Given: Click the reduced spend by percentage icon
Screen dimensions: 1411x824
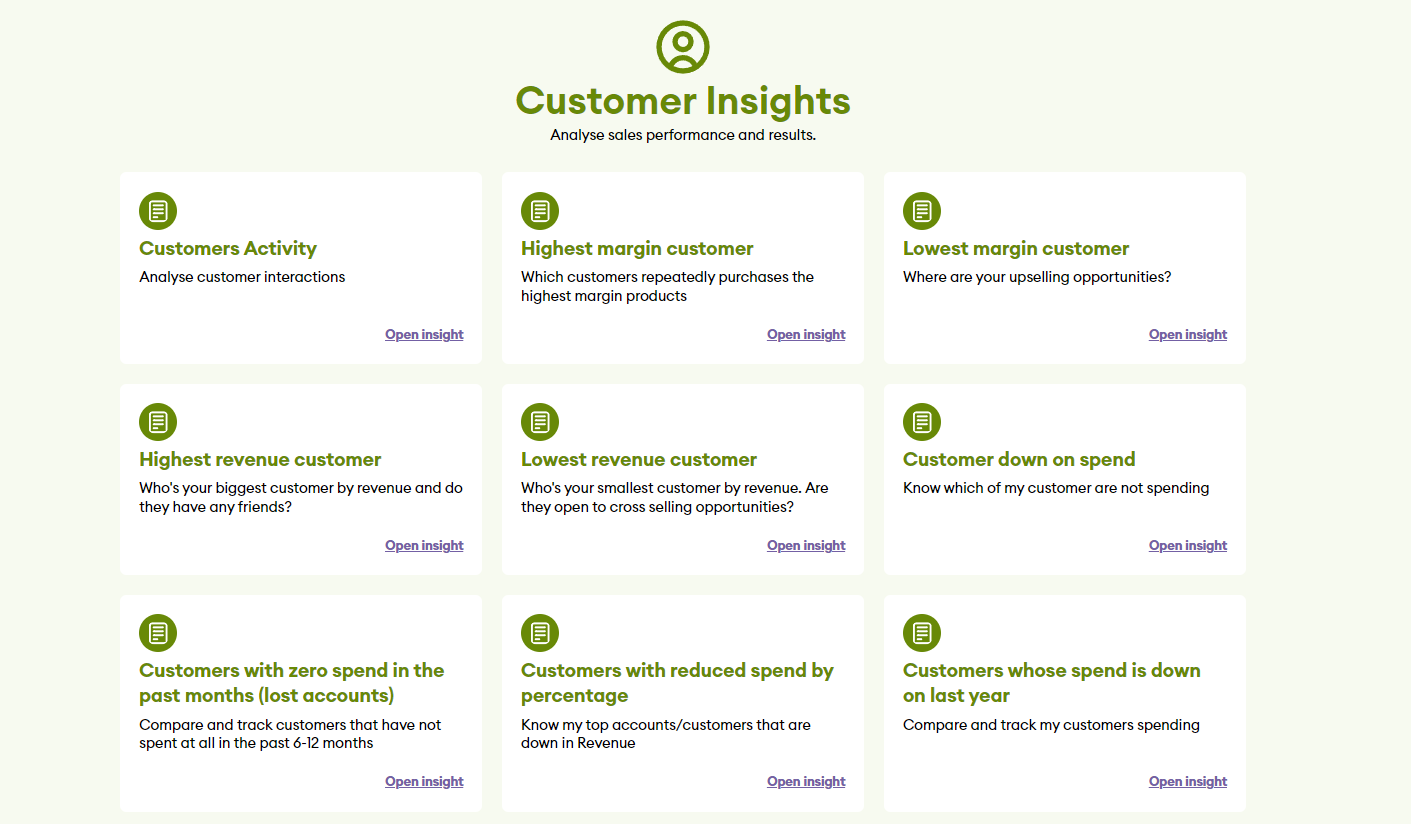Looking at the screenshot, I should [540, 633].
